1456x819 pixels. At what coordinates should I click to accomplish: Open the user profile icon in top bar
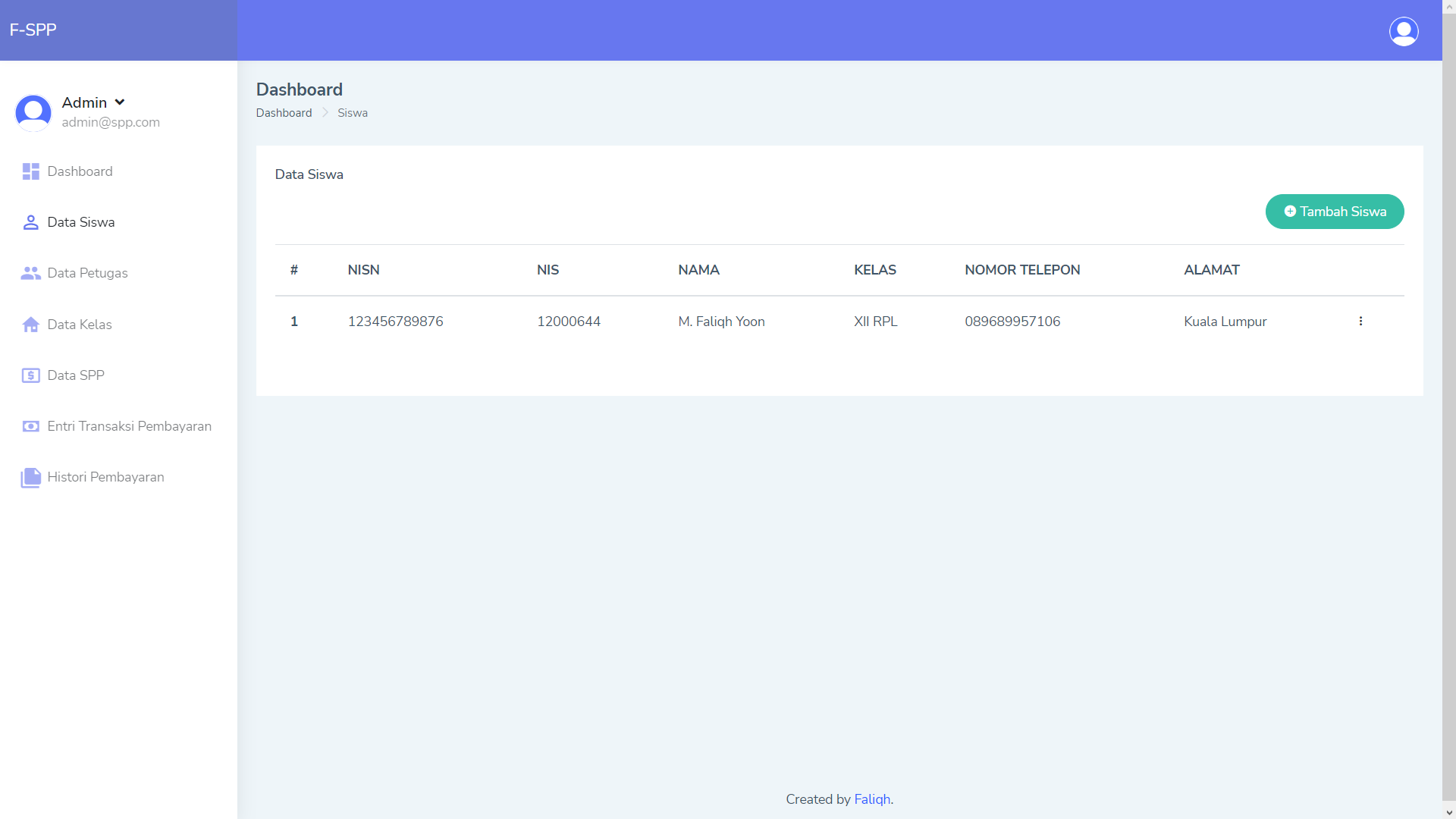(x=1404, y=31)
